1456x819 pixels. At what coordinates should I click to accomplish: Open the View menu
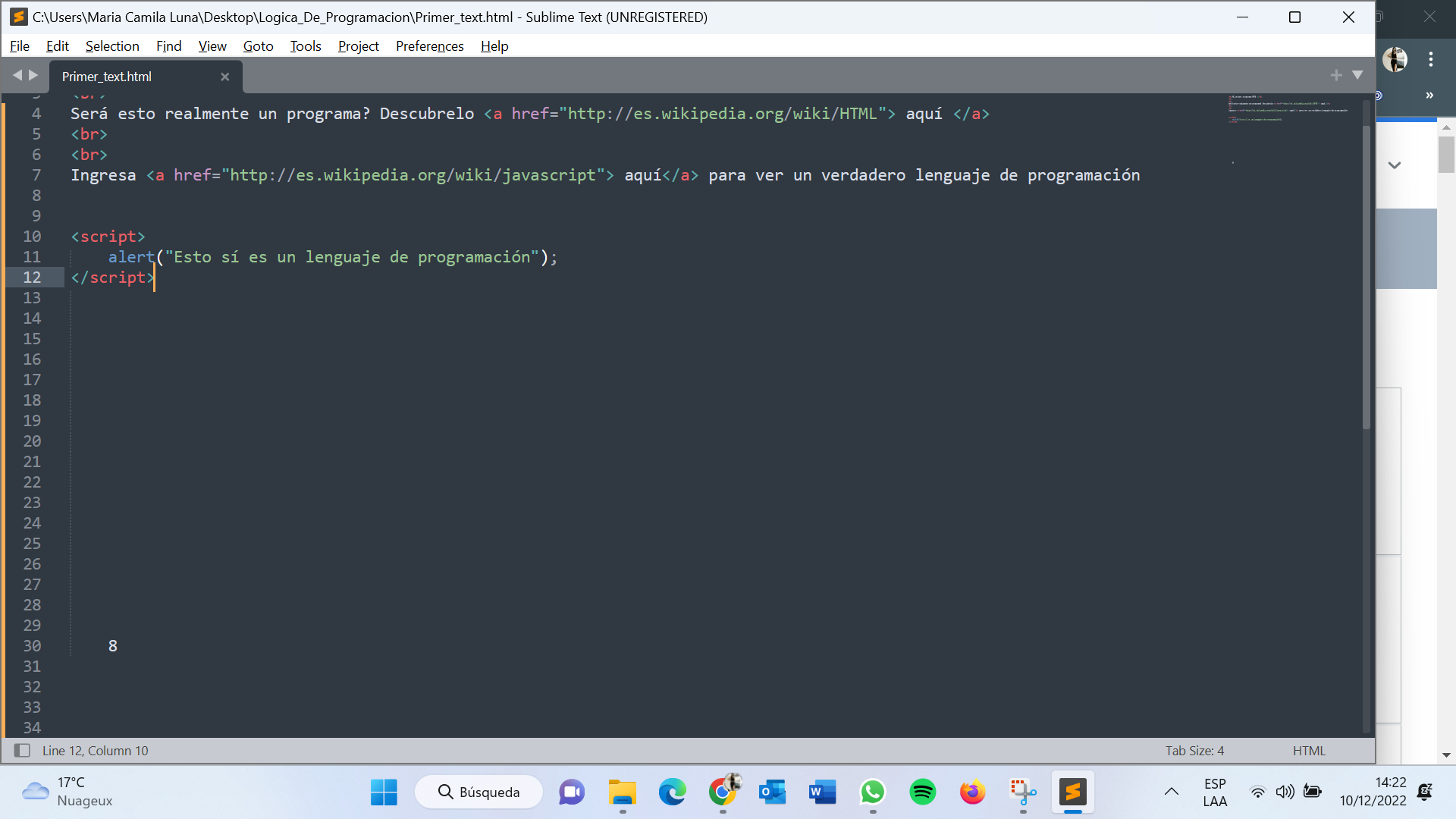pyautogui.click(x=212, y=46)
